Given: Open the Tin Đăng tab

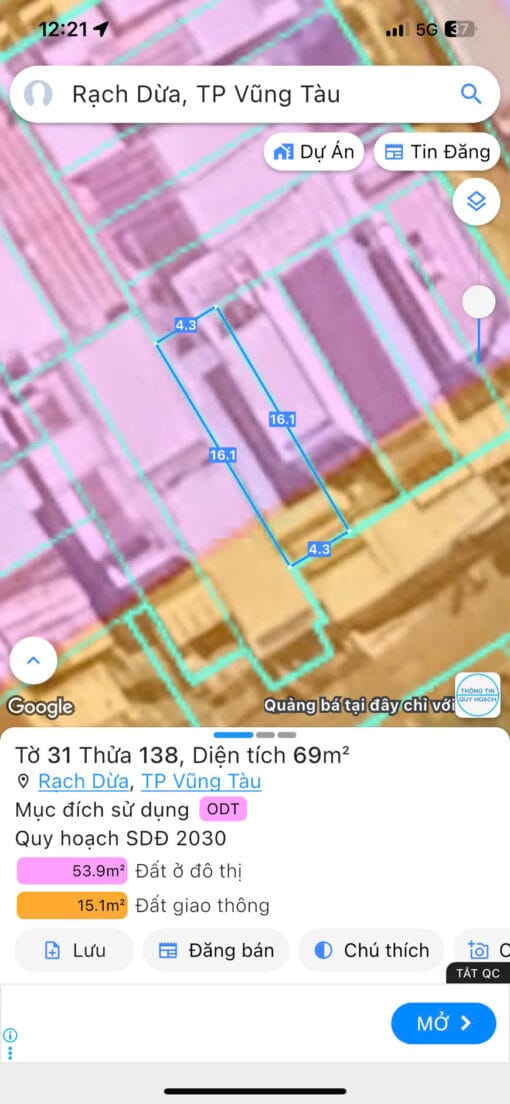Looking at the screenshot, I should pyautogui.click(x=437, y=151).
